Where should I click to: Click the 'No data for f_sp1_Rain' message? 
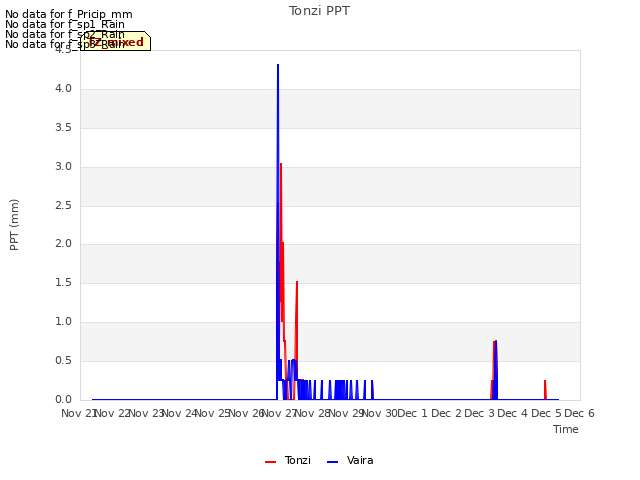click(x=65, y=24)
